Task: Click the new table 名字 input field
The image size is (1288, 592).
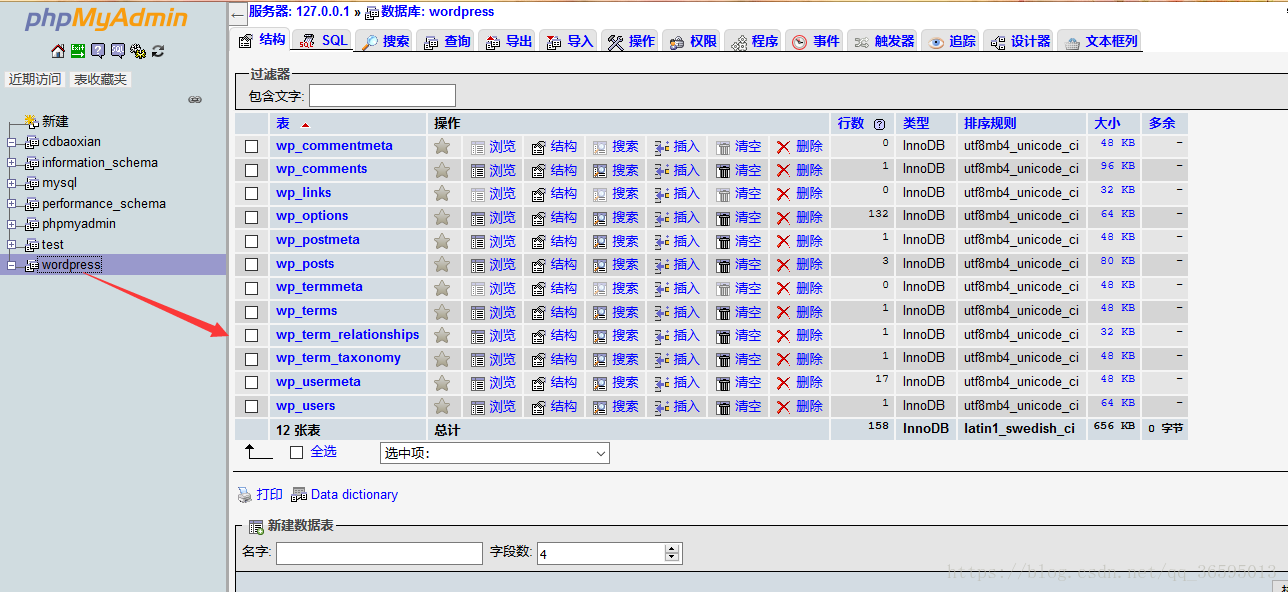Action: tap(379, 553)
